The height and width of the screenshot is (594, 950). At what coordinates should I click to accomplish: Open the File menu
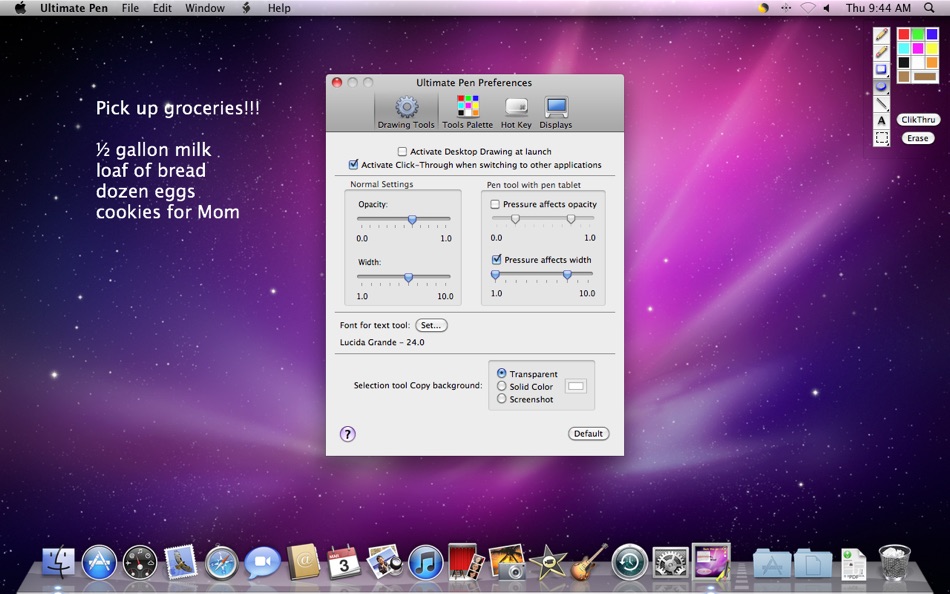pyautogui.click(x=130, y=8)
